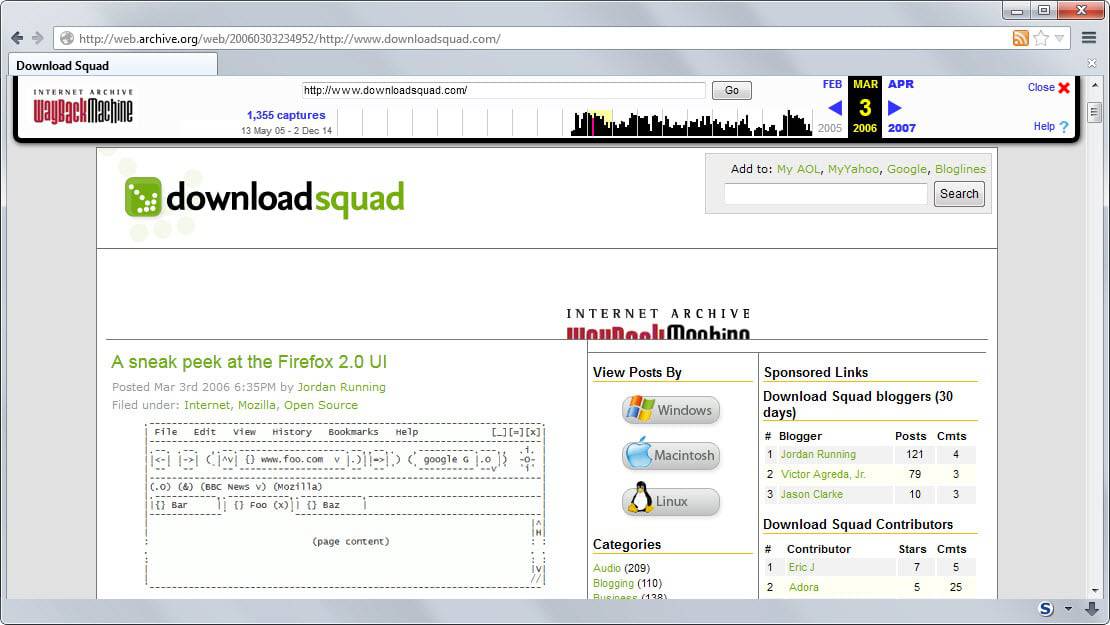This screenshot has width=1110, height=625.
Task: Open the Internet category link under post
Action: coord(207,405)
